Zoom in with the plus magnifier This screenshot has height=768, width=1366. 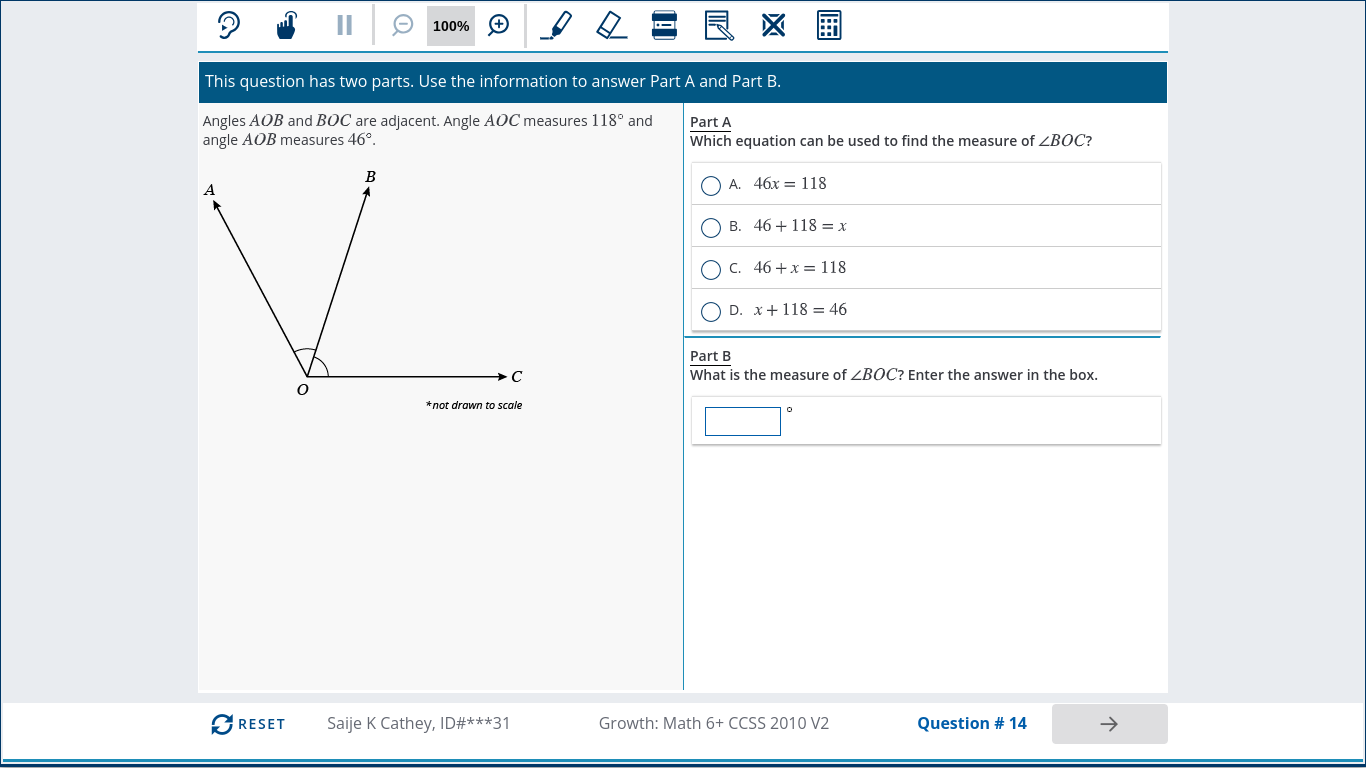tap(499, 25)
